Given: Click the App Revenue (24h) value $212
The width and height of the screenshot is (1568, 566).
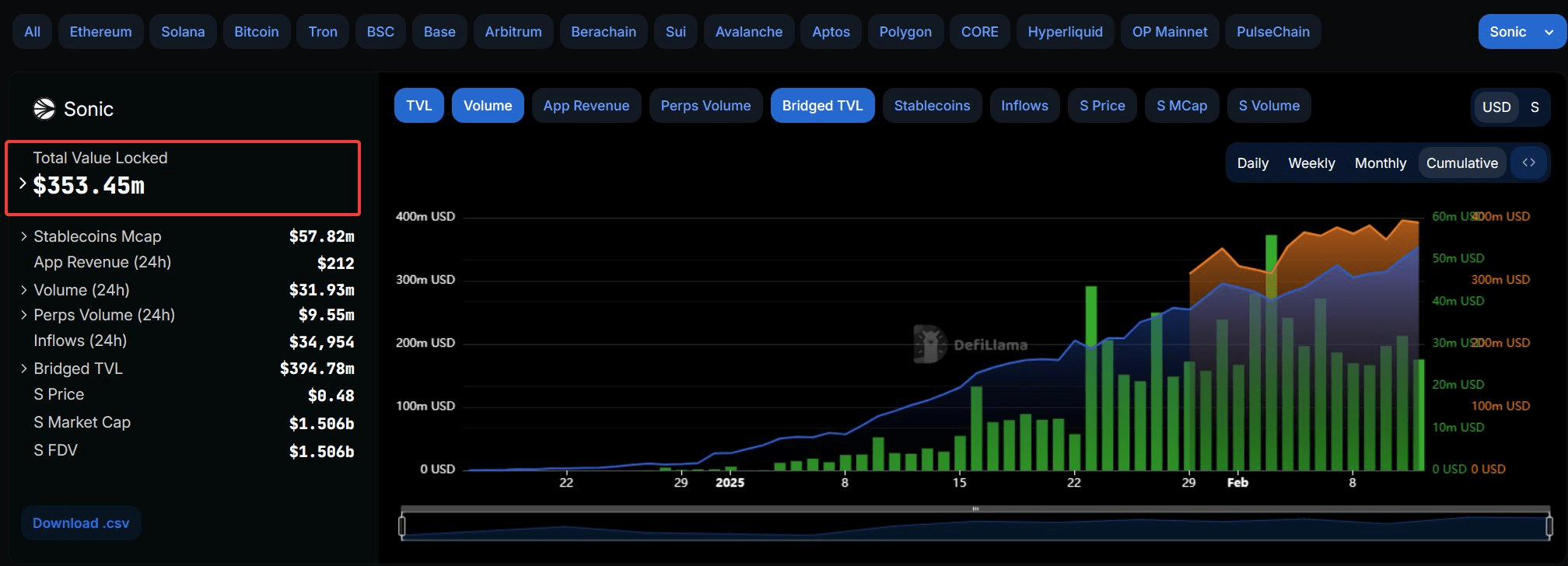Looking at the screenshot, I should pos(335,263).
